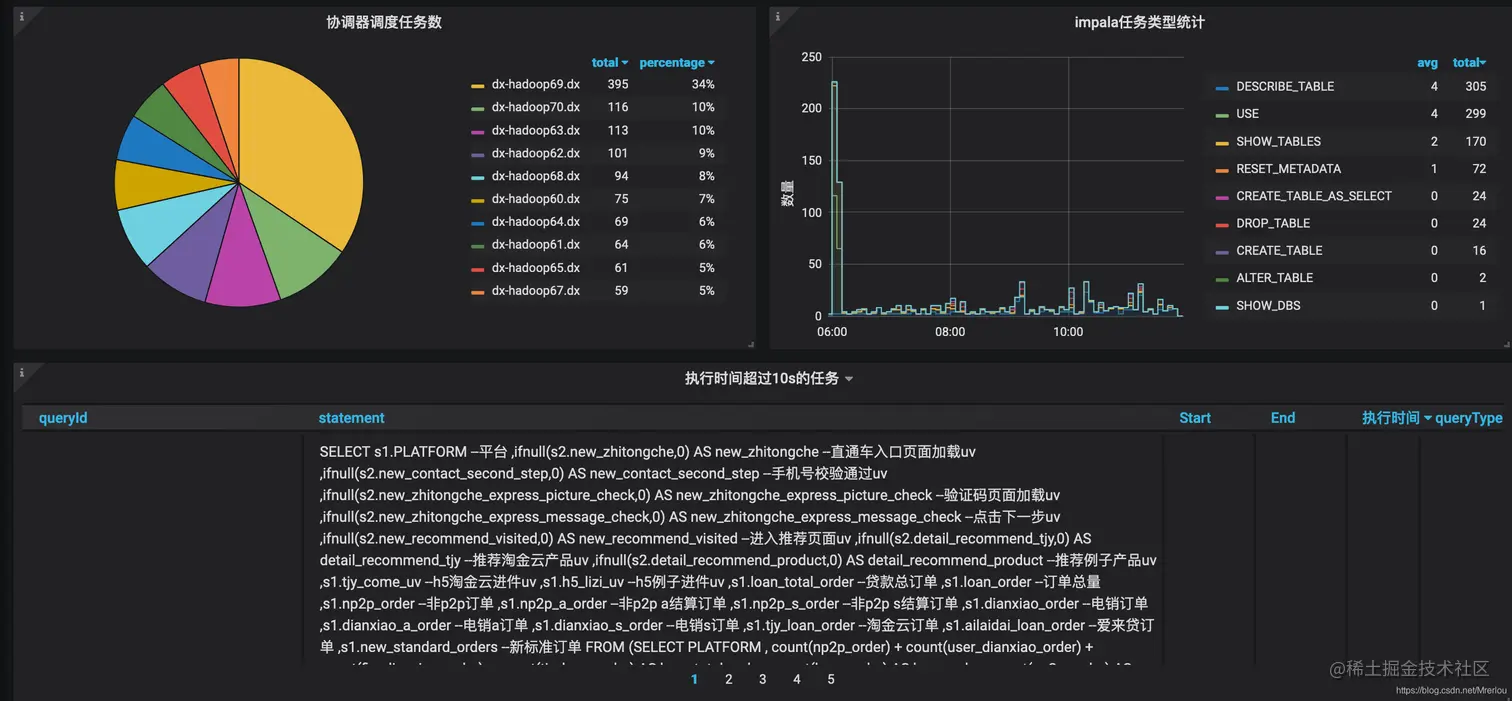Viewport: 1512px width, 701px height.
Task: Sort table by 执行时间 column
Action: tap(1396, 418)
